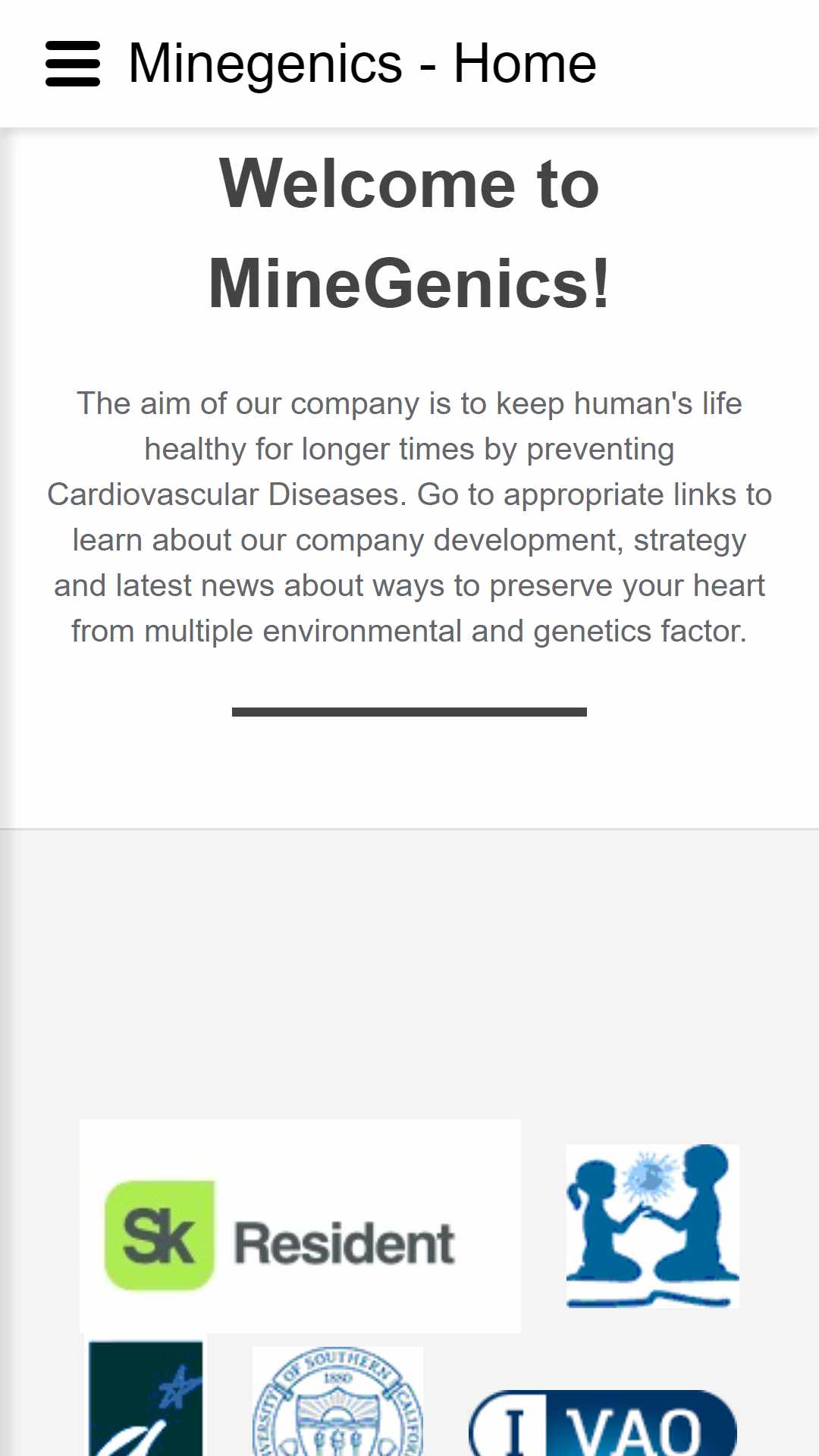Click the Cardiovascular Diseases text line

[x=409, y=494]
